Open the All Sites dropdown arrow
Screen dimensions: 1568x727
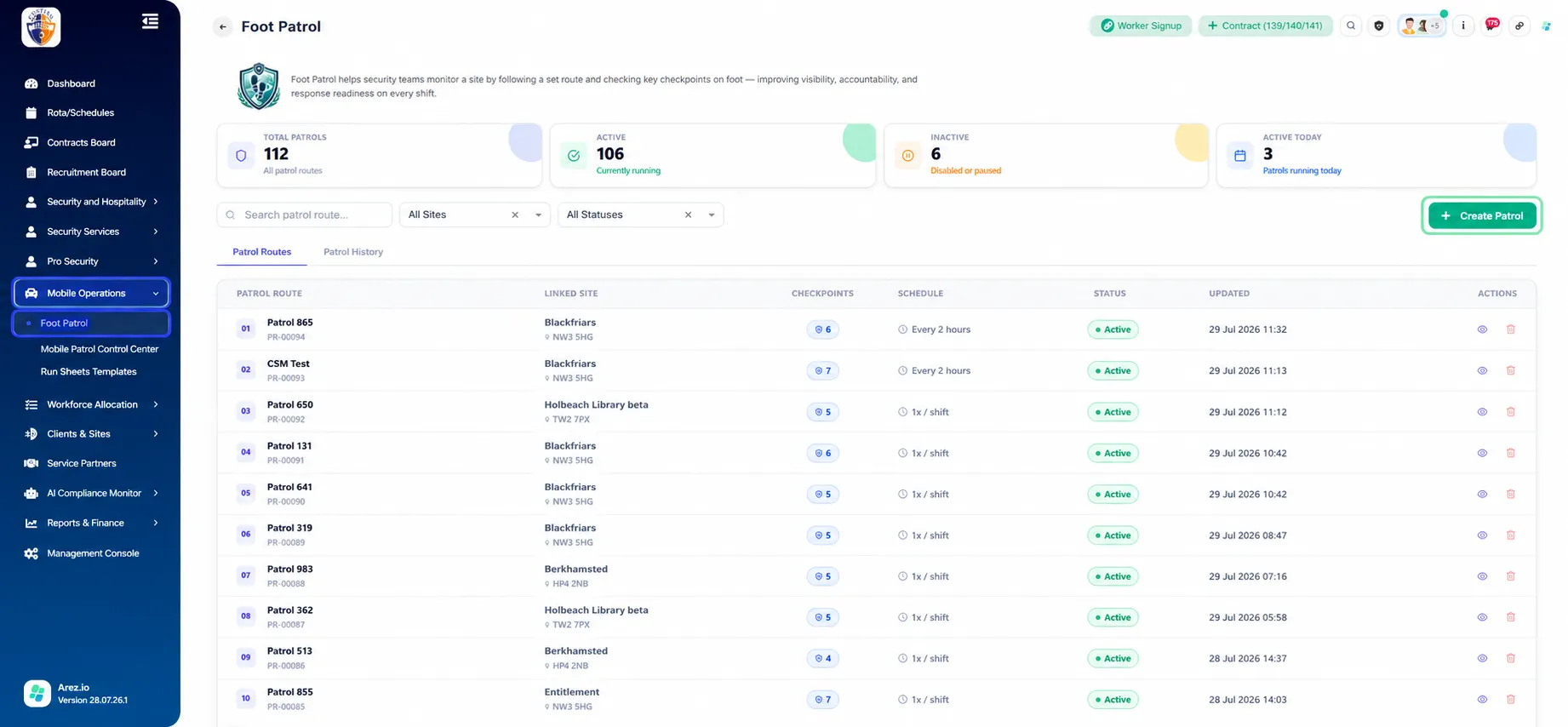pos(538,215)
